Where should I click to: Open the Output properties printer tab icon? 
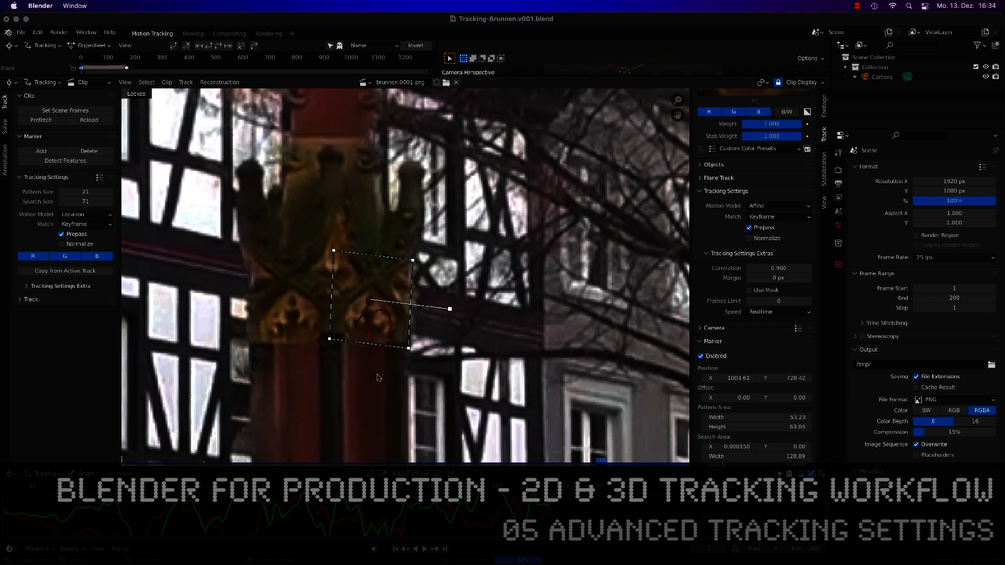[838, 184]
